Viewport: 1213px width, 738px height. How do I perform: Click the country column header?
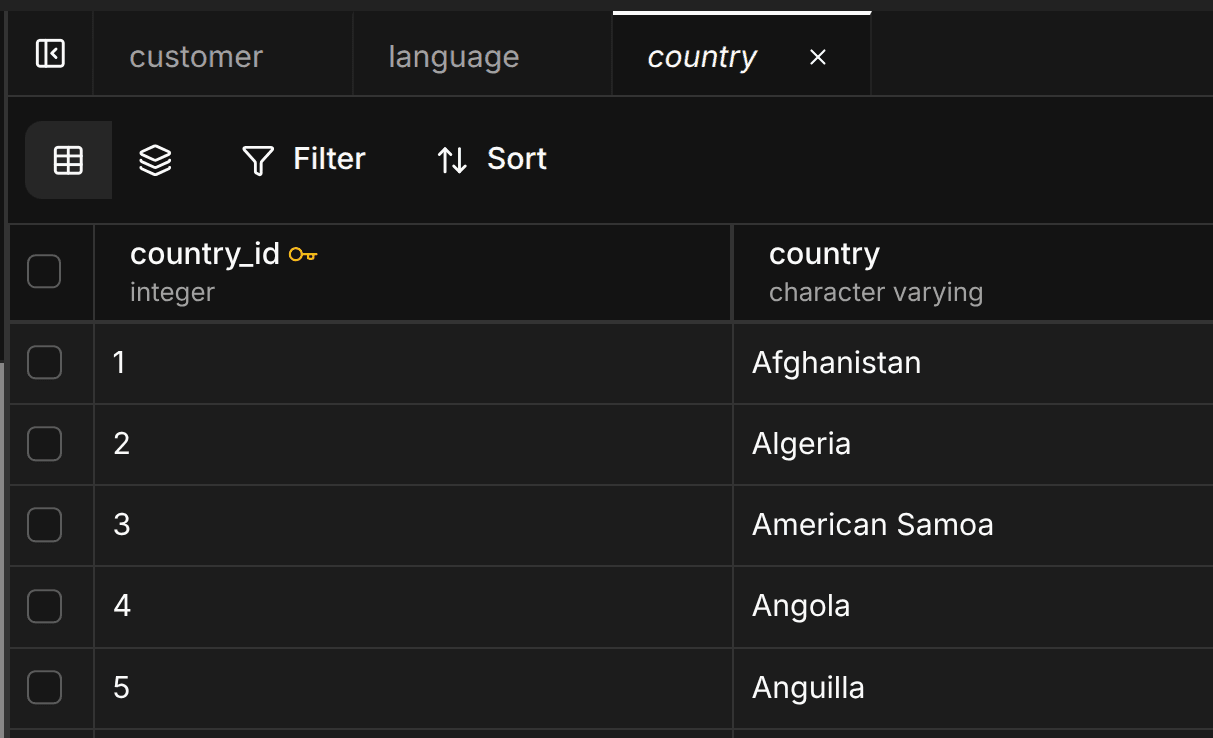(x=824, y=255)
